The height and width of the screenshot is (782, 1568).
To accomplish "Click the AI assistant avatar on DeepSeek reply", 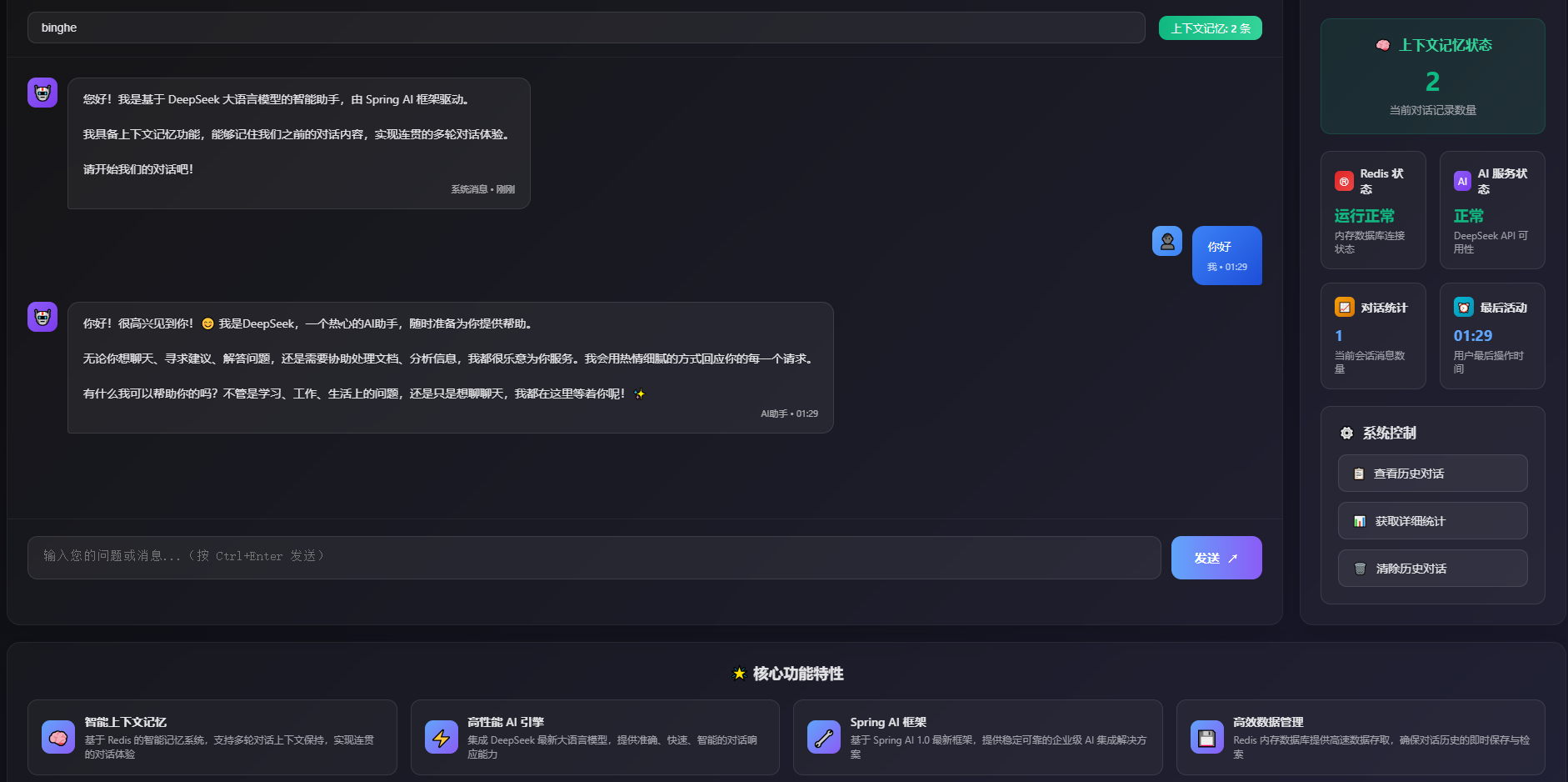I will coord(42,317).
